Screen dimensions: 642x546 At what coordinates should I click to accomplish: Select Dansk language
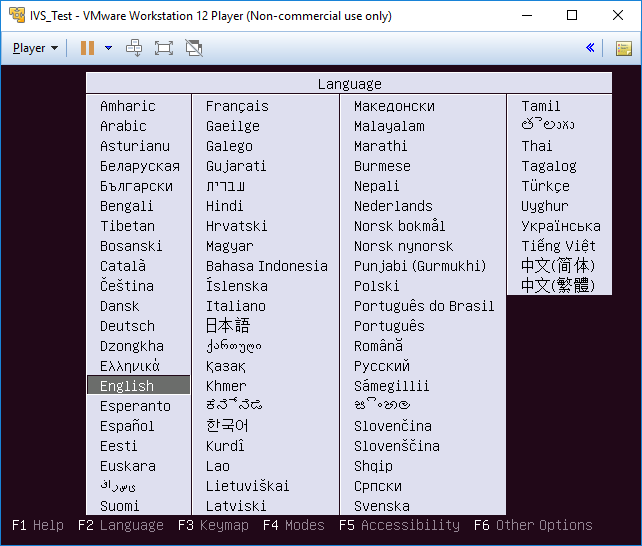pos(120,306)
